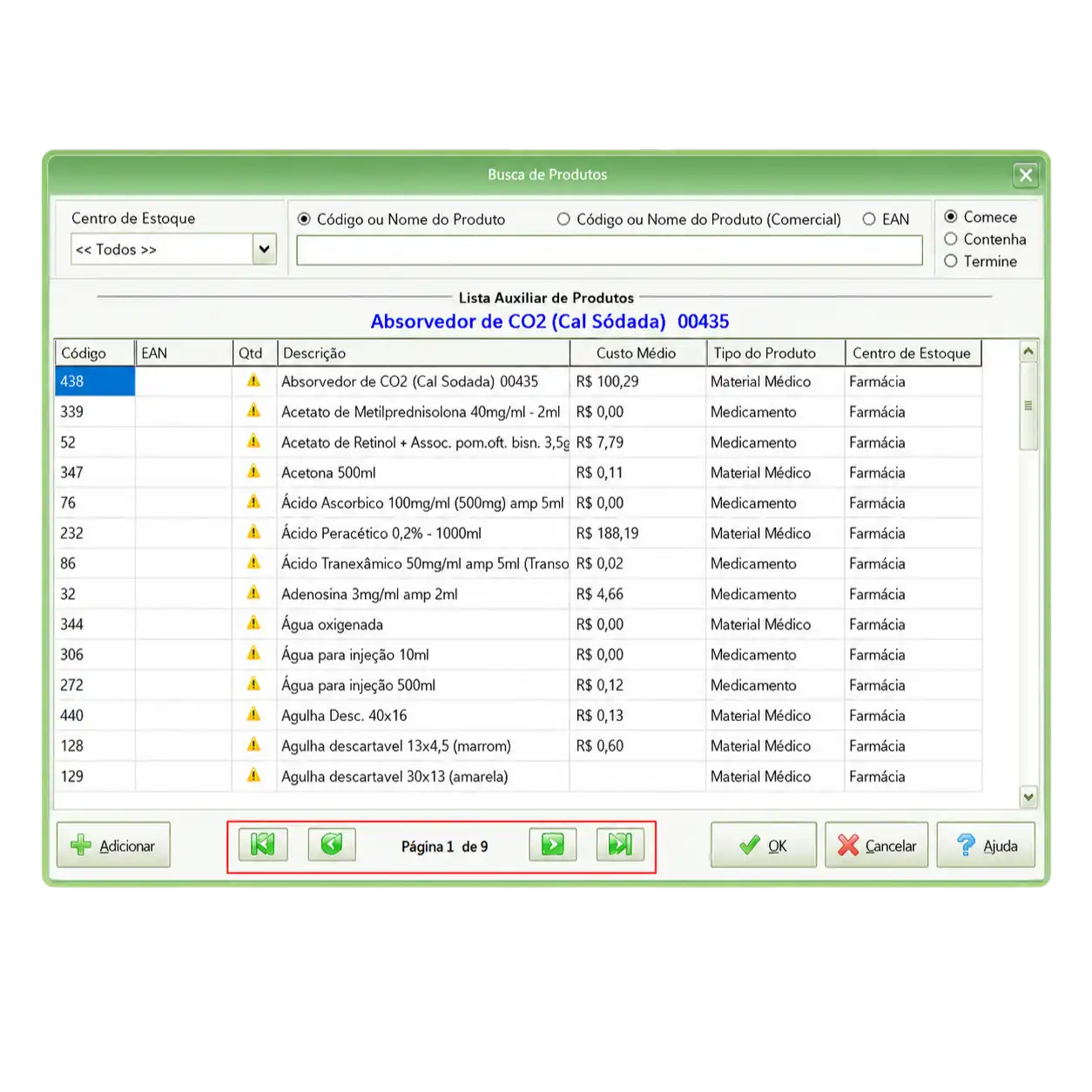Close the Busca de Produtos dialog
This screenshot has width=1092, height=1092.
click(1026, 175)
